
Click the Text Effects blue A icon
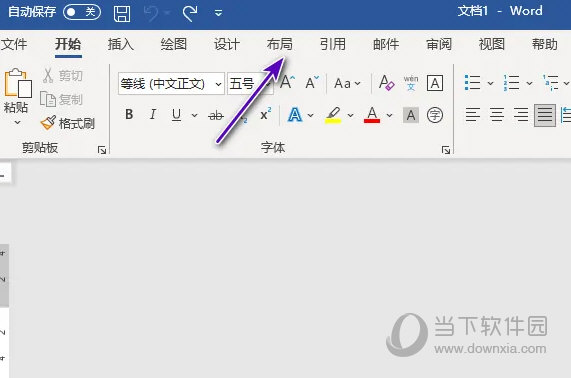pyautogui.click(x=295, y=115)
